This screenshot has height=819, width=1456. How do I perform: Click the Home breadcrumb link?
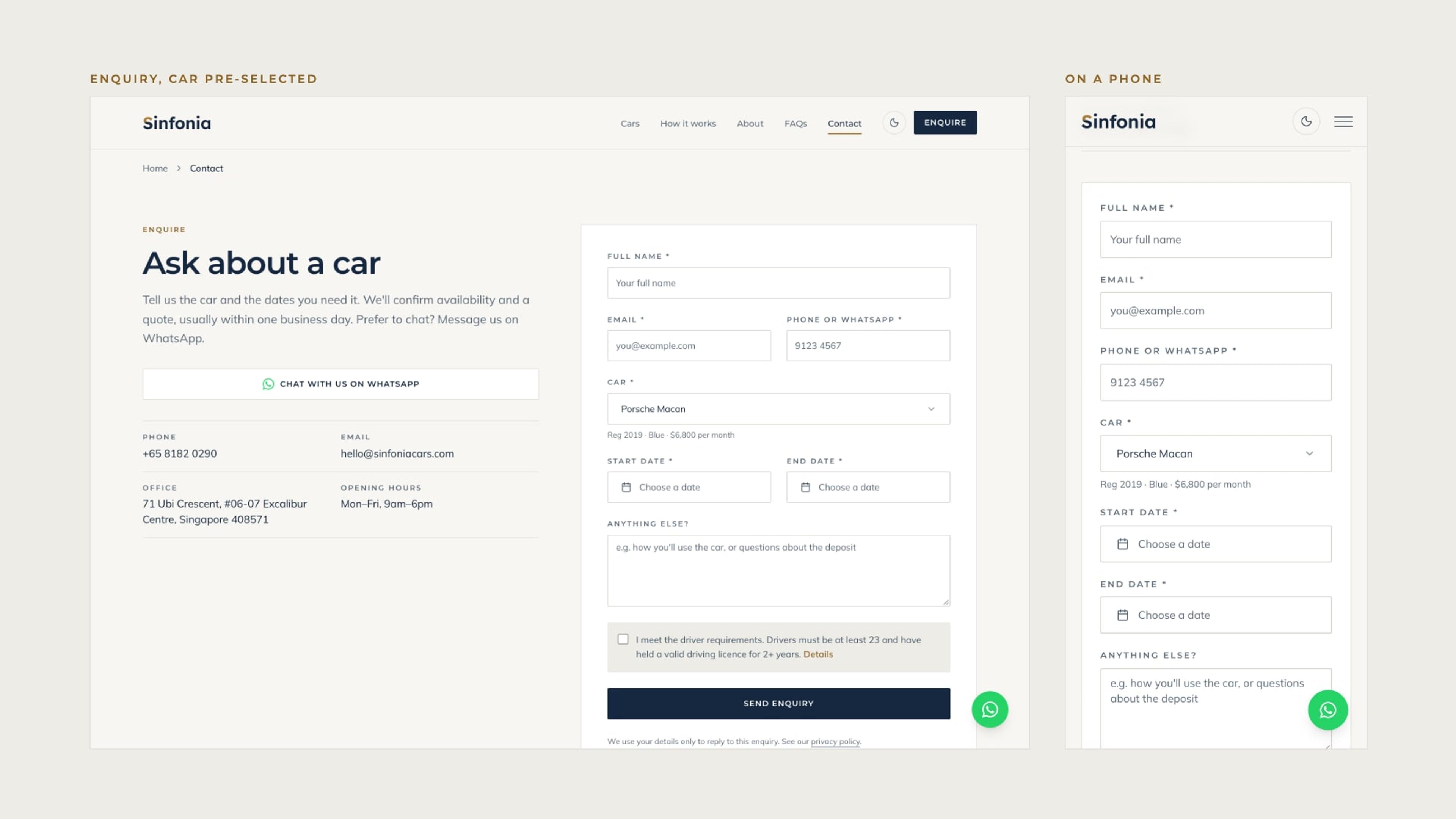(x=155, y=168)
